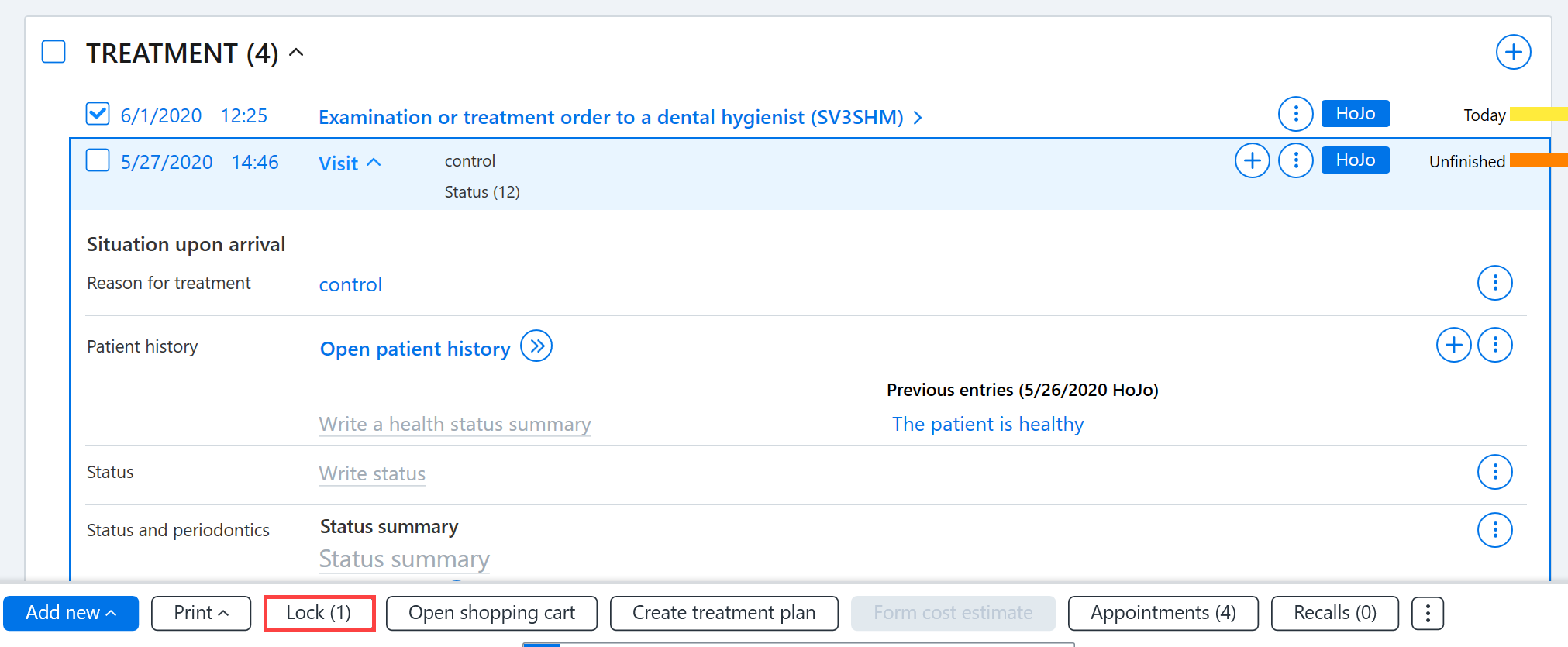Open three-dot menu on the Visit row
The height and width of the screenshot is (647, 1568).
coord(1295,161)
